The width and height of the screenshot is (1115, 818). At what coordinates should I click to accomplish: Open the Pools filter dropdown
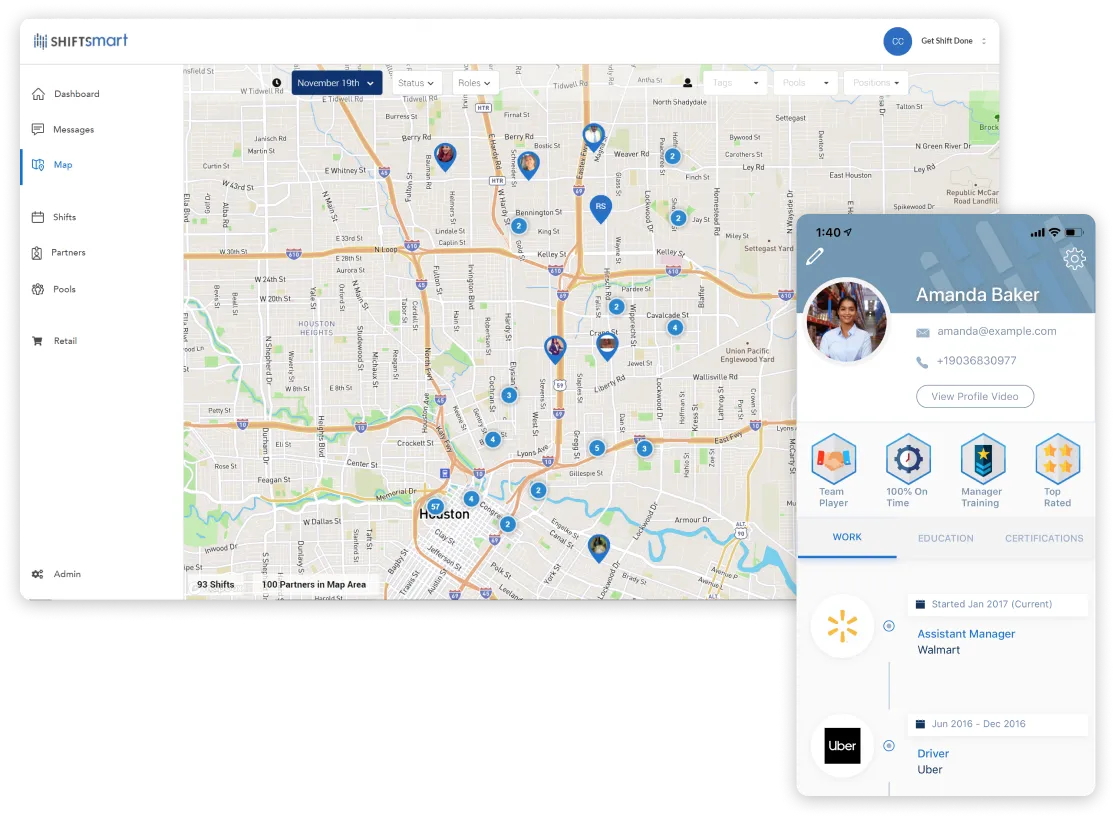point(805,83)
